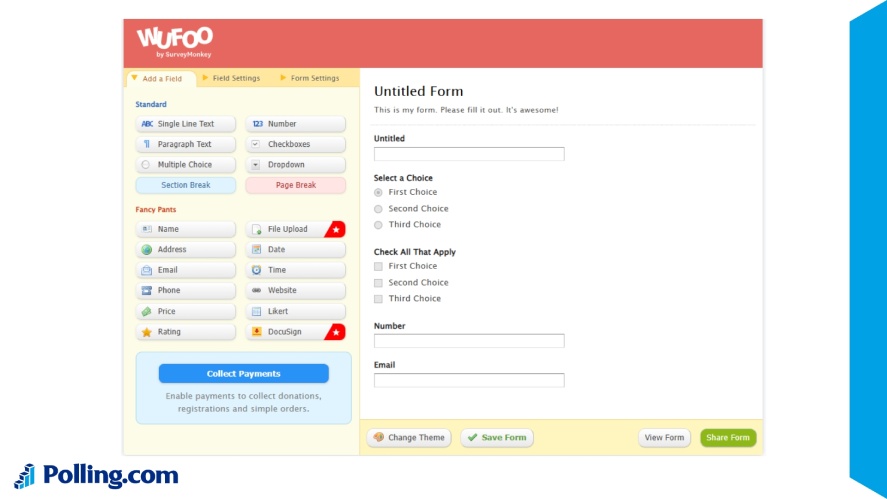Screen dimensions: 887x499
Task: Click the Number input field
Action: (x=469, y=341)
